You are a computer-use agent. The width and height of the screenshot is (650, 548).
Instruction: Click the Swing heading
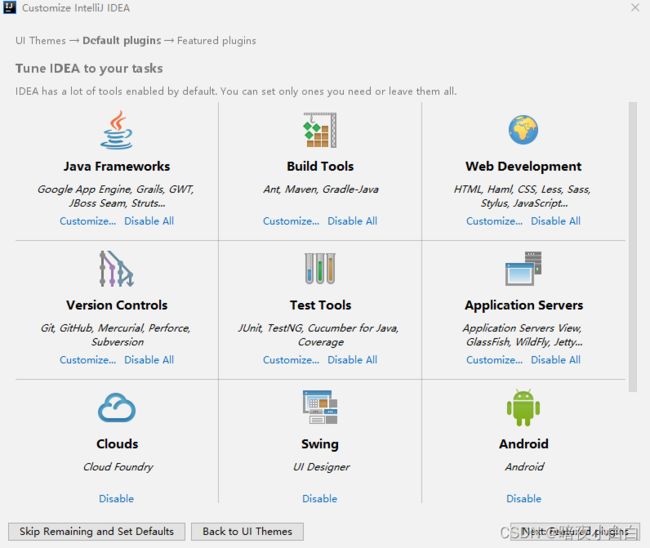point(320,444)
